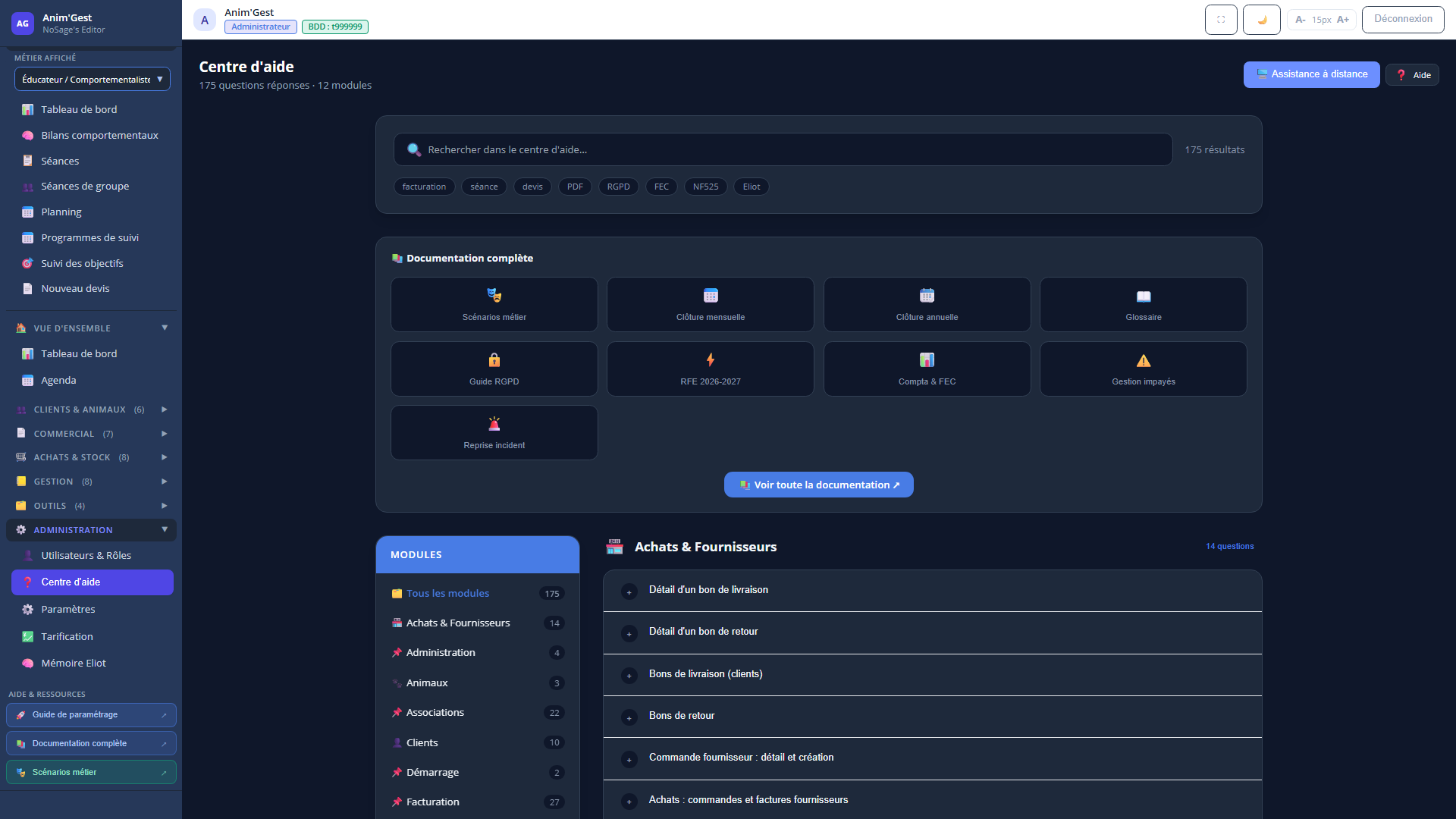Image resolution: width=1456 pixels, height=819 pixels.
Task: Open the Reprise incident siren card
Action: point(494,432)
